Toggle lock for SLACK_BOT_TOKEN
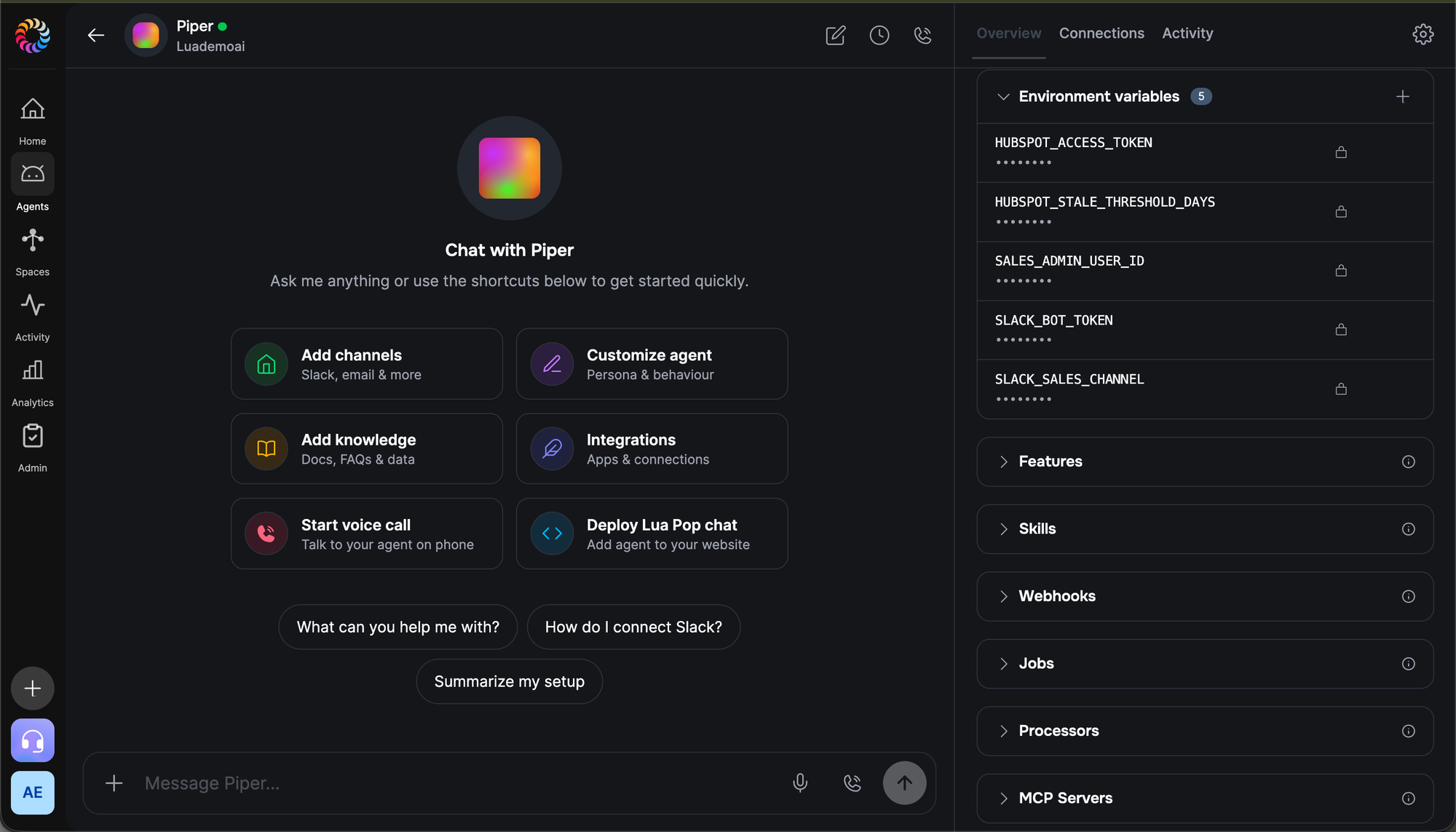 1341,330
